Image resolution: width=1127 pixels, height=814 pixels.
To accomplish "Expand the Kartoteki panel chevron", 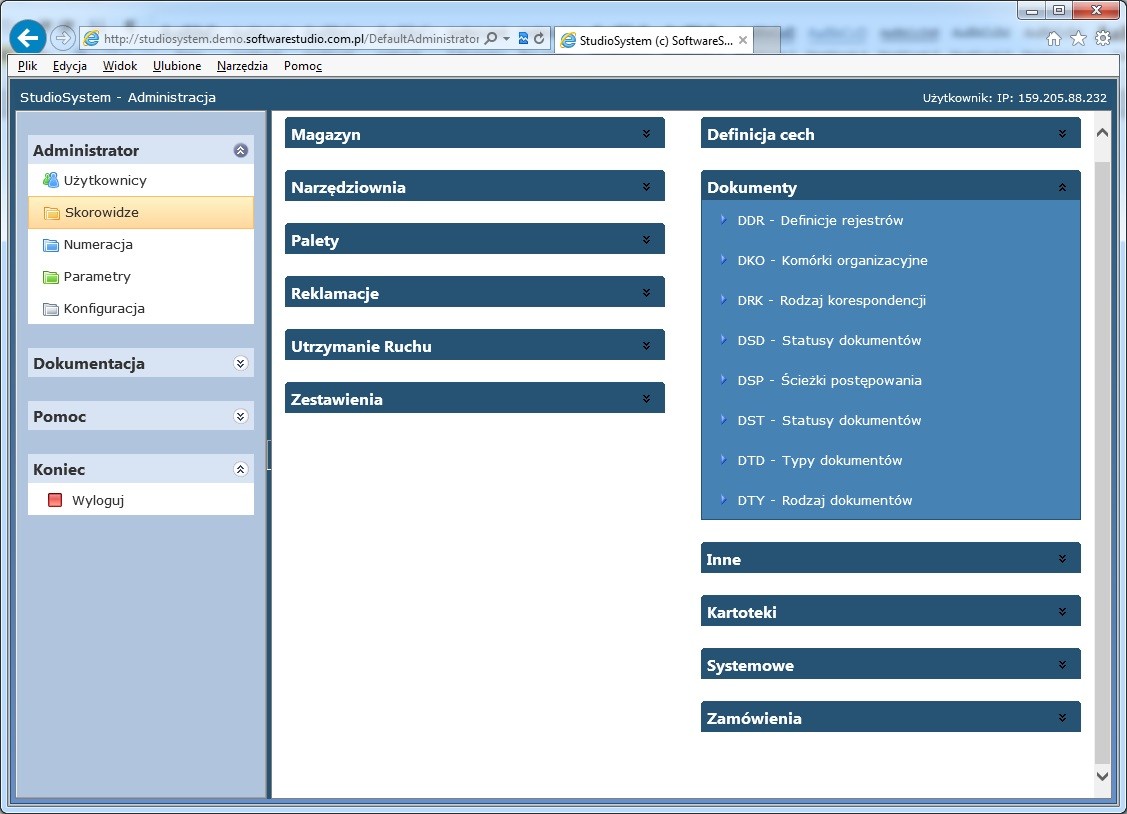I will 1062,612.
